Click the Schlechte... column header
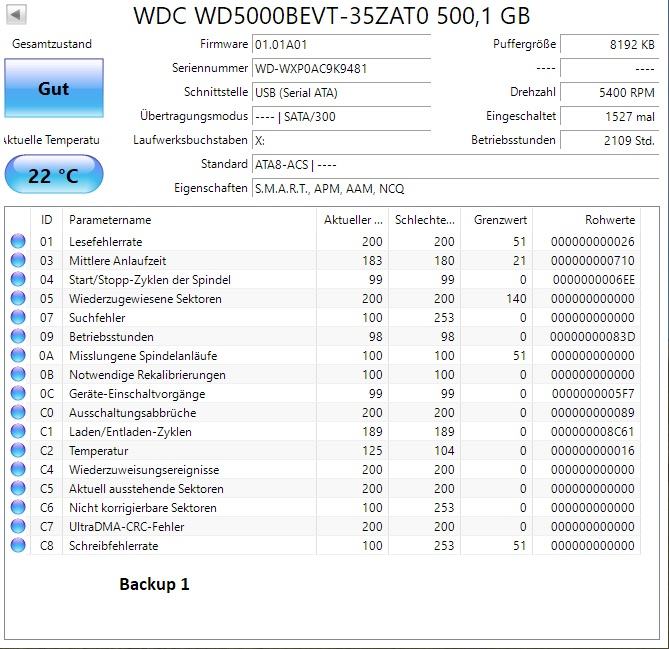Viewport: 669px width, 649px height. click(x=425, y=220)
